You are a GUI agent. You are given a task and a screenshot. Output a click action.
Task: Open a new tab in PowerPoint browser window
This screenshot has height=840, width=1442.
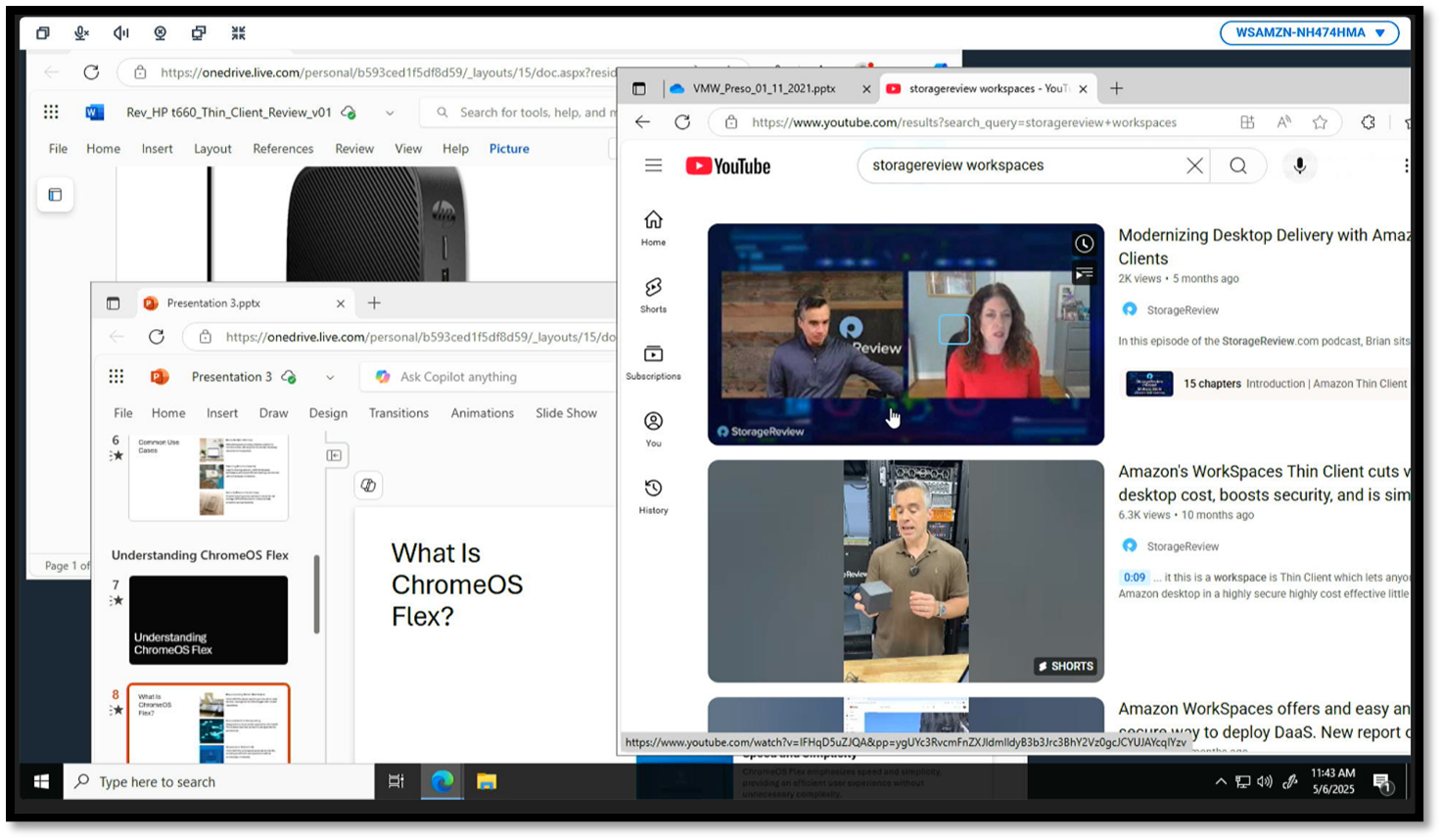click(374, 303)
